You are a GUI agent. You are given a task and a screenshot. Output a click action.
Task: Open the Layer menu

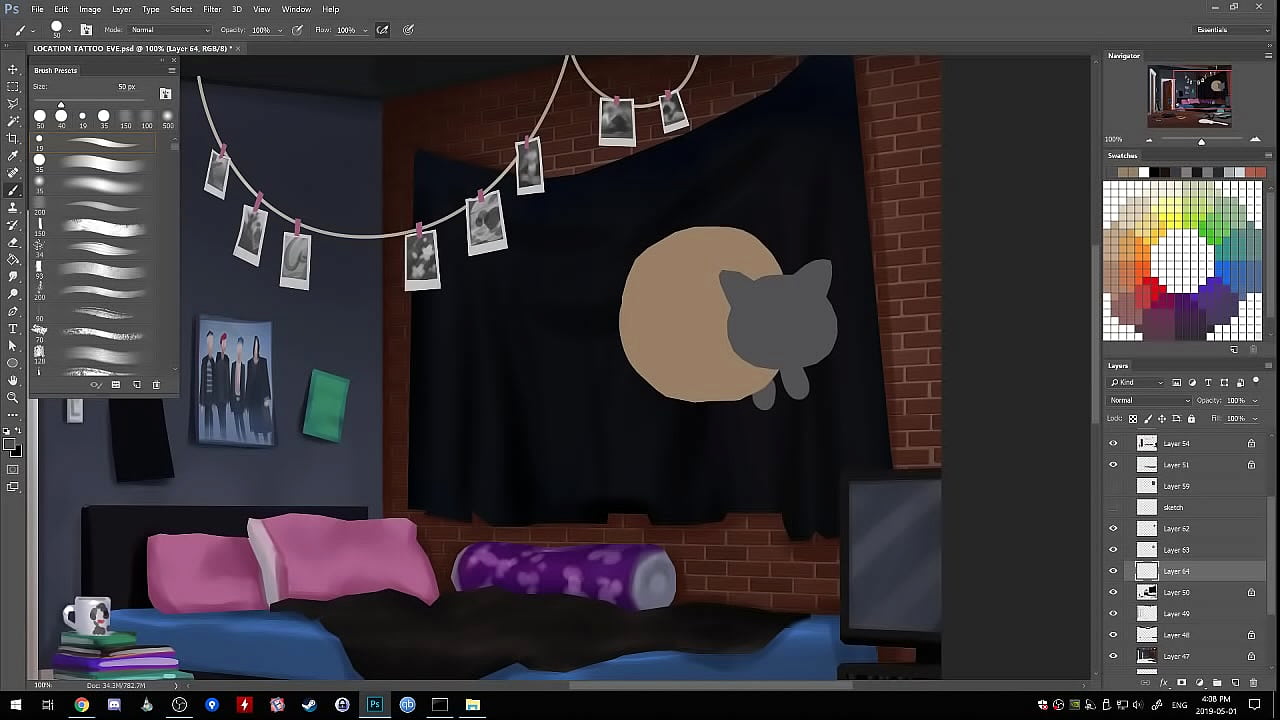(121, 9)
